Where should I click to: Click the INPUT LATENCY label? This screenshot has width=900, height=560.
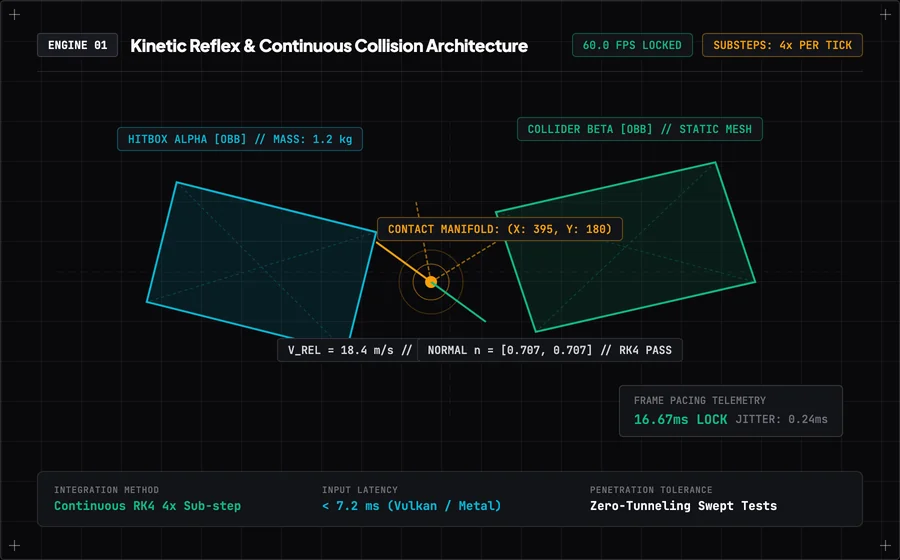click(x=360, y=490)
